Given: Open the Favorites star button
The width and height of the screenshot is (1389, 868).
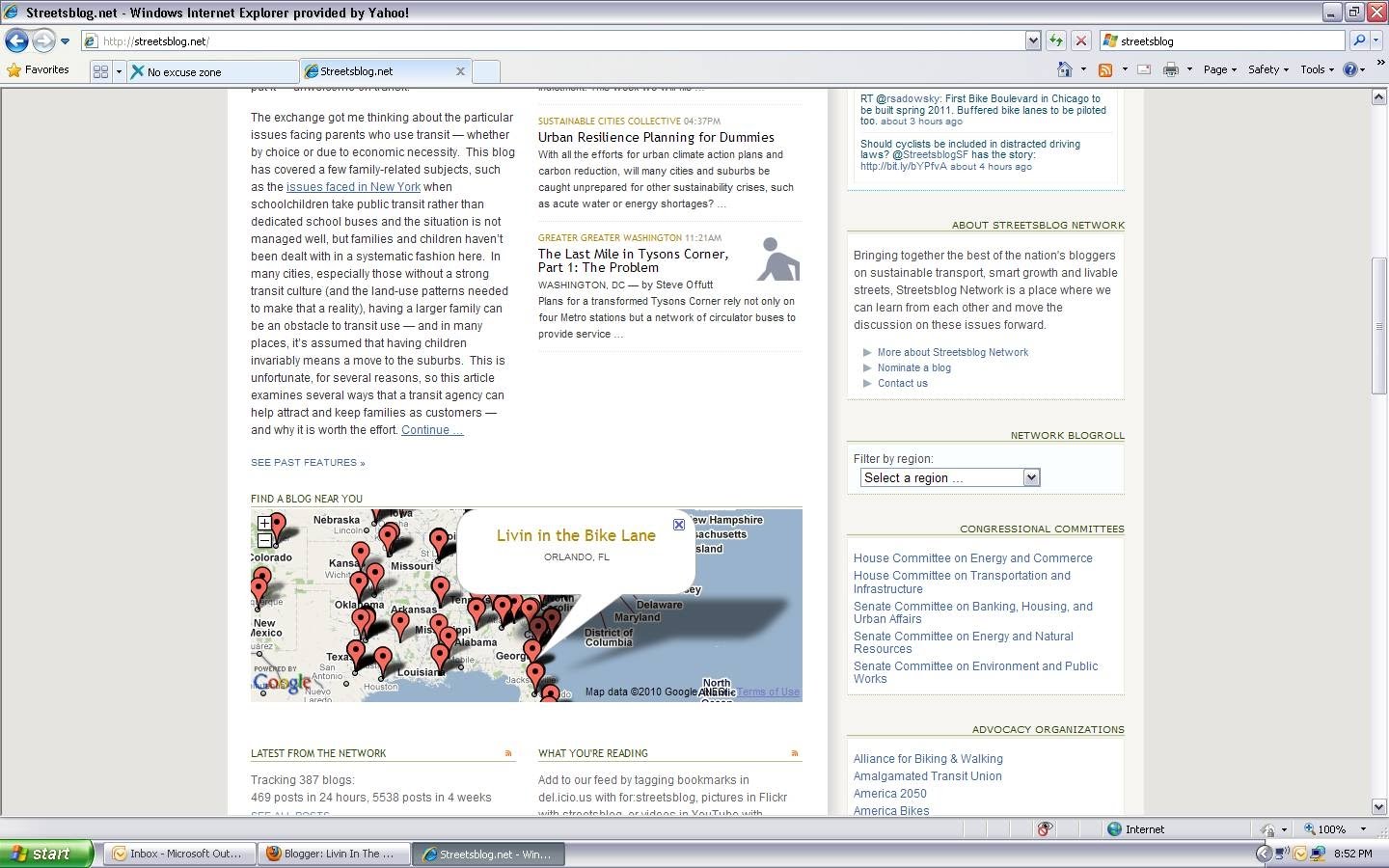Looking at the screenshot, I should 39,69.
